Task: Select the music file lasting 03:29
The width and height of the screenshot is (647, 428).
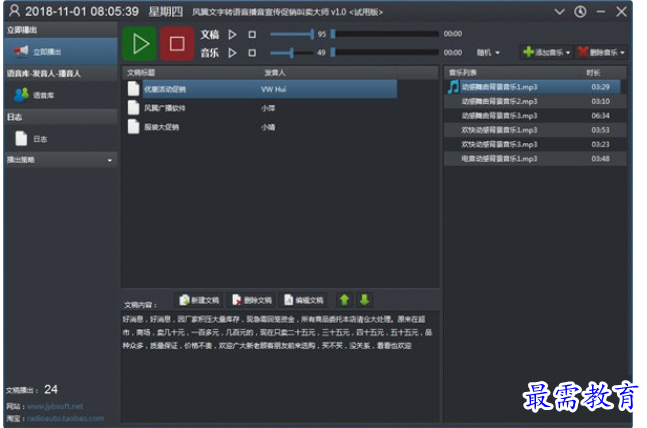Action: pyautogui.click(x=535, y=87)
